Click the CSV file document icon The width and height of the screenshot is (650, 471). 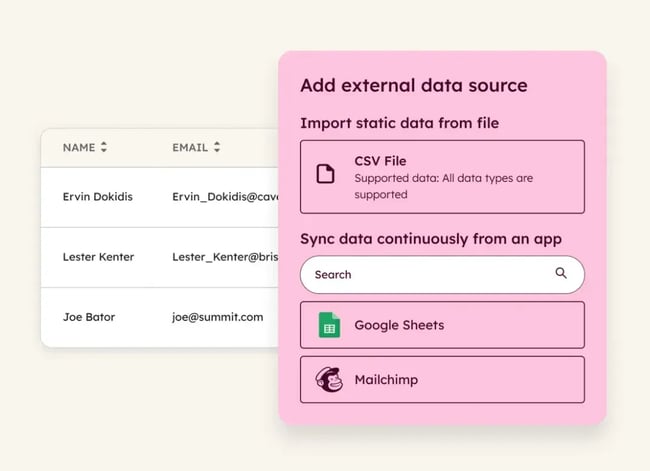point(325,174)
